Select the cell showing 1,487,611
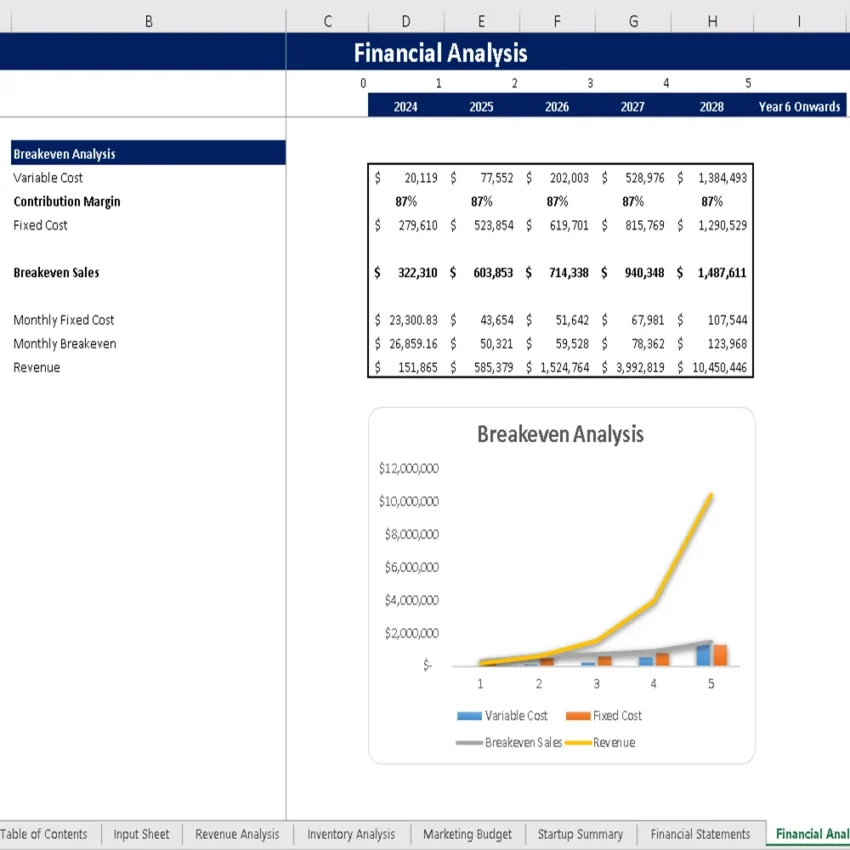The height and width of the screenshot is (850, 850). (x=718, y=272)
